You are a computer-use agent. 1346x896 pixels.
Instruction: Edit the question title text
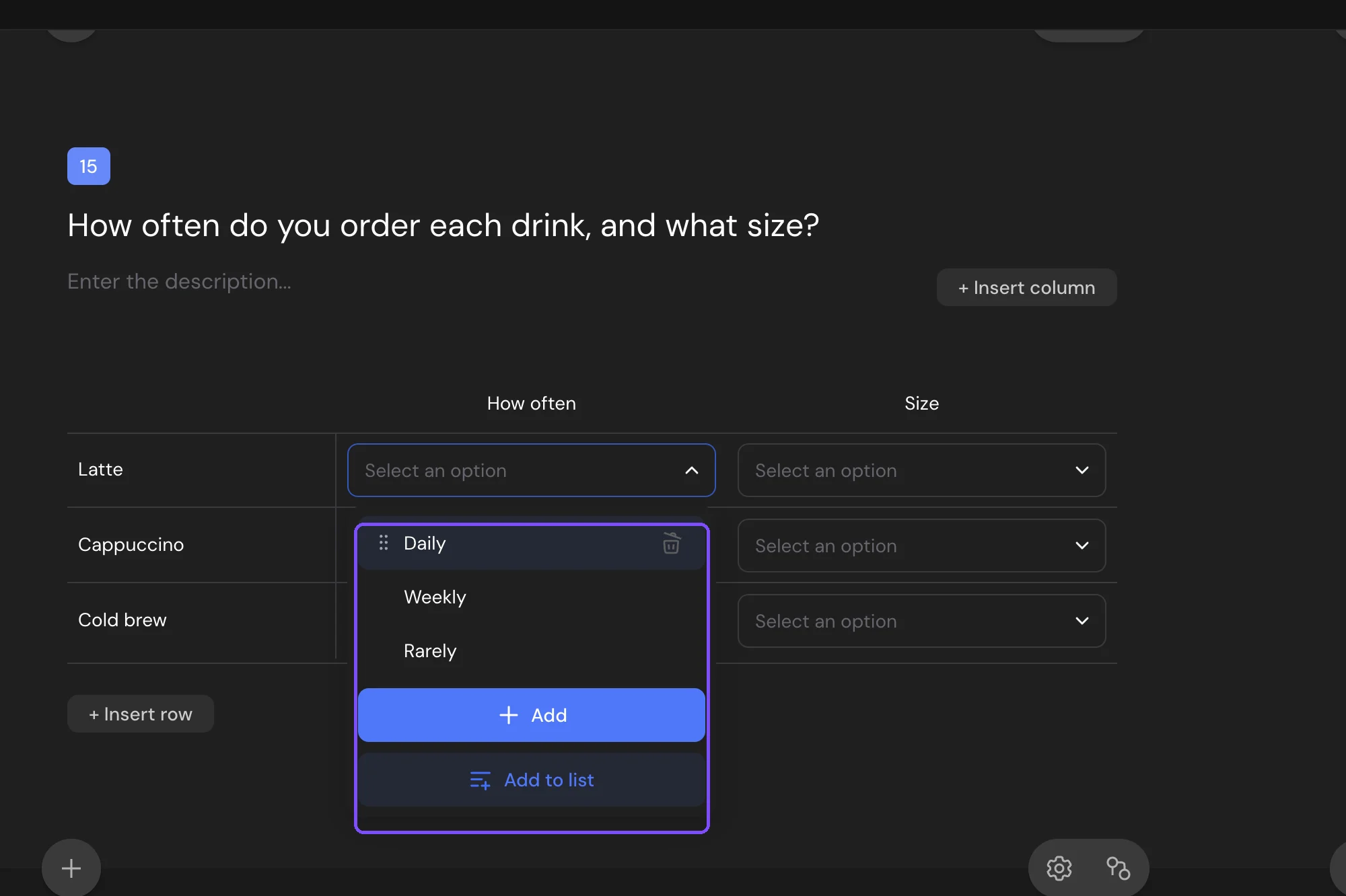click(x=443, y=225)
